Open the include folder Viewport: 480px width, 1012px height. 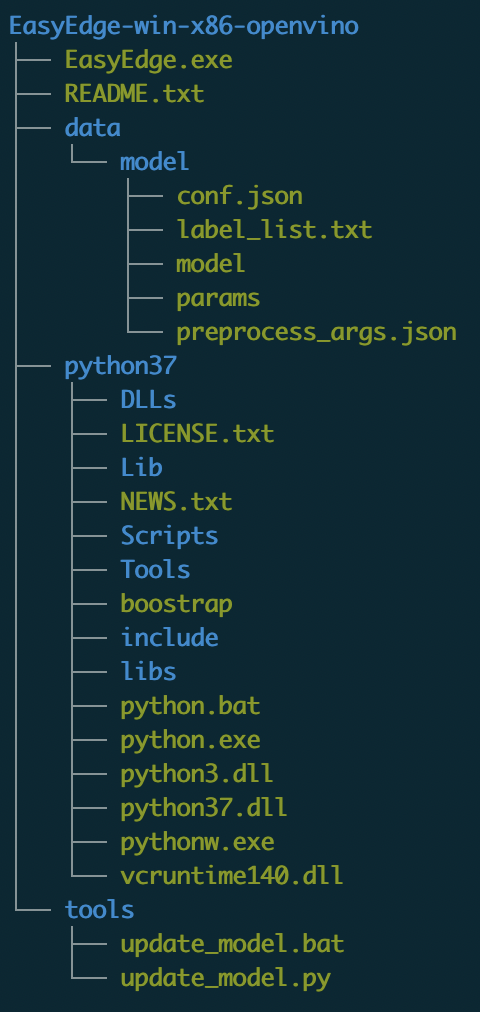(170, 638)
